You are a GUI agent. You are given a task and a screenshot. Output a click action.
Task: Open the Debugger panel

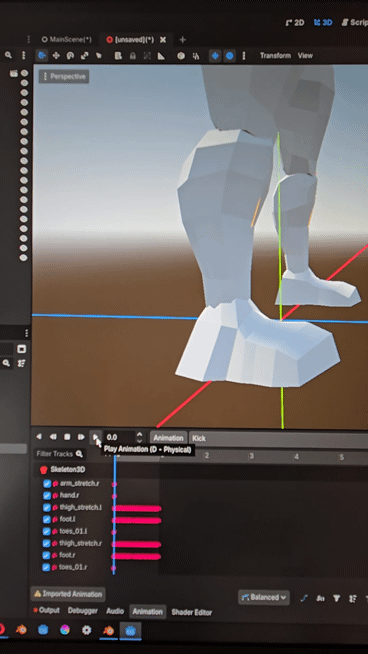83,611
